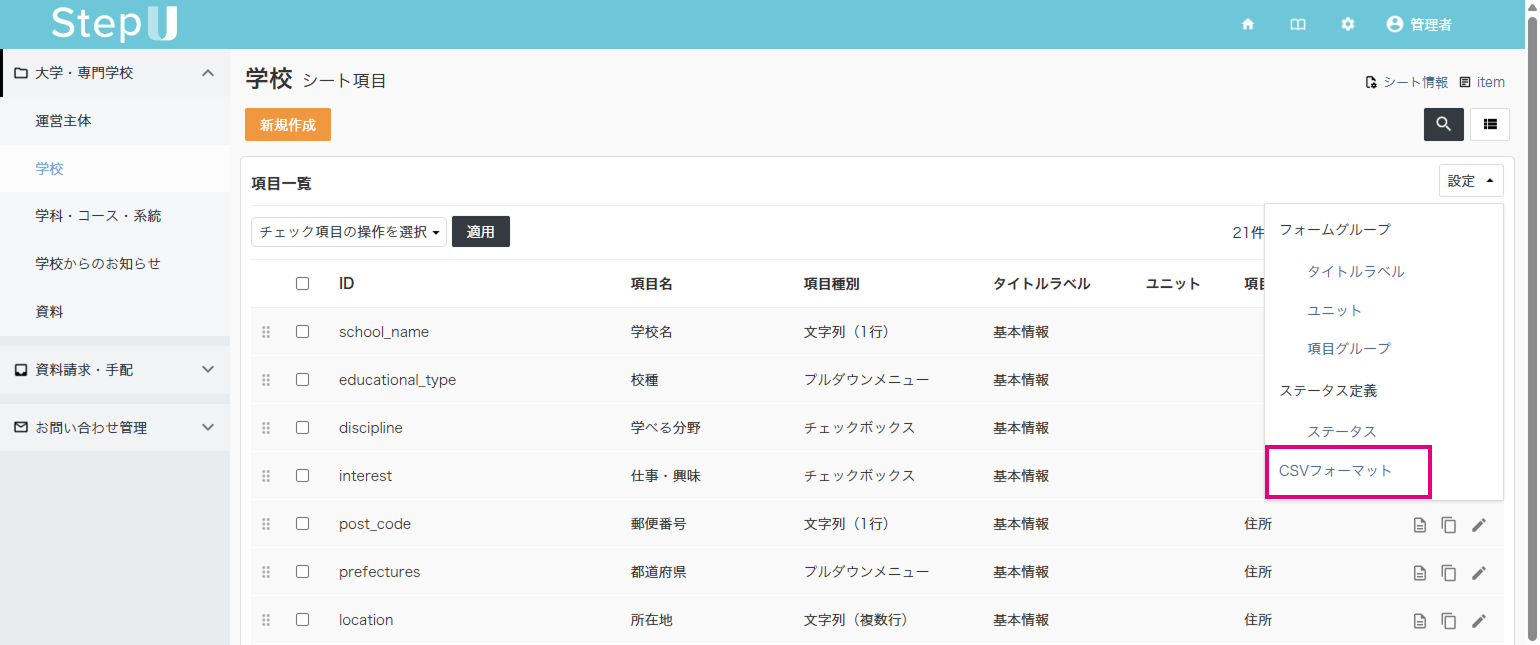Viewport: 1540px width, 645px height.
Task: Open the チェック項目の操作を選択 dropdown
Action: click(348, 231)
